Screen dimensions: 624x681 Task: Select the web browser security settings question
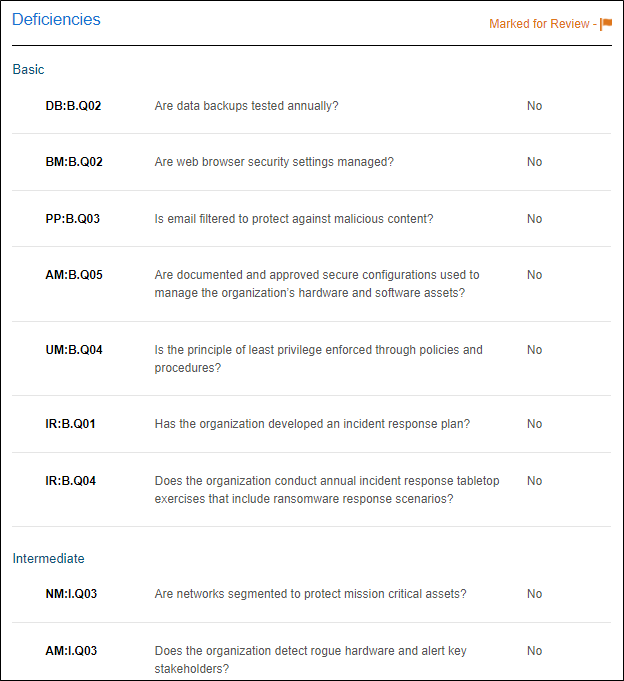(x=274, y=162)
